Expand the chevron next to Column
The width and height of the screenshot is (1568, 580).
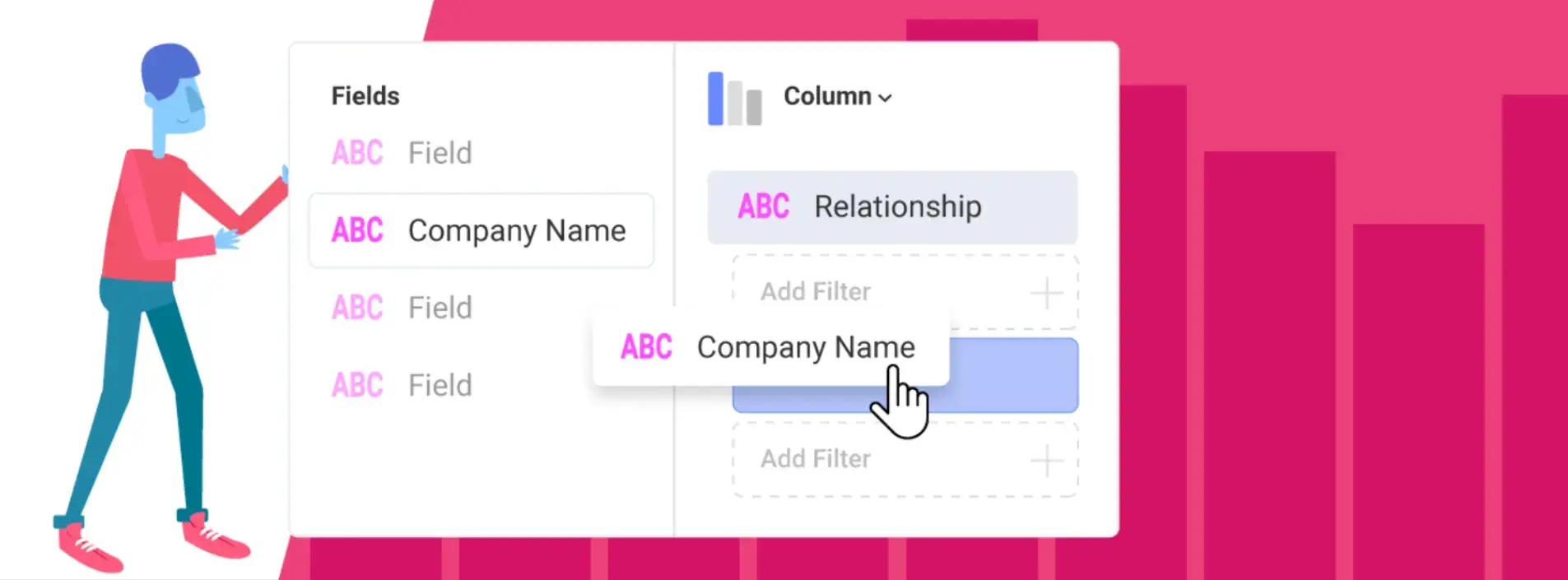(885, 98)
